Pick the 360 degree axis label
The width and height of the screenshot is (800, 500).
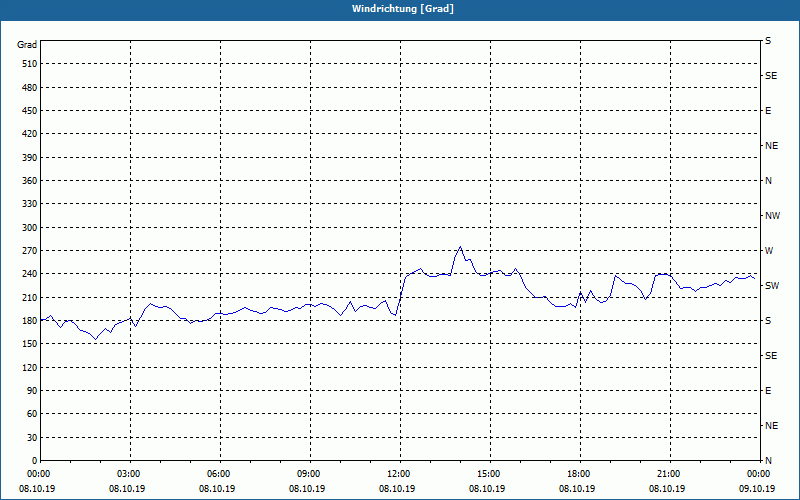click(30, 181)
